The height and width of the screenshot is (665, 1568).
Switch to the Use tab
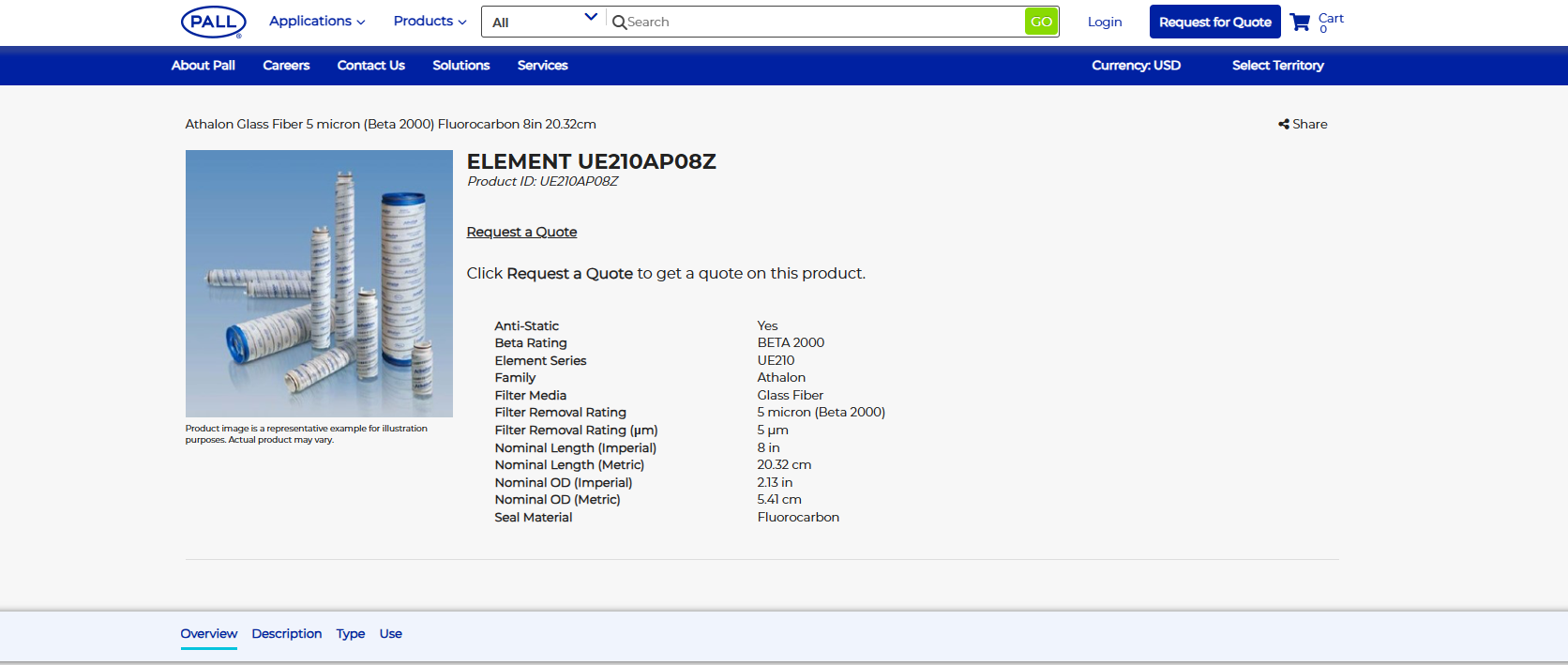tap(390, 634)
